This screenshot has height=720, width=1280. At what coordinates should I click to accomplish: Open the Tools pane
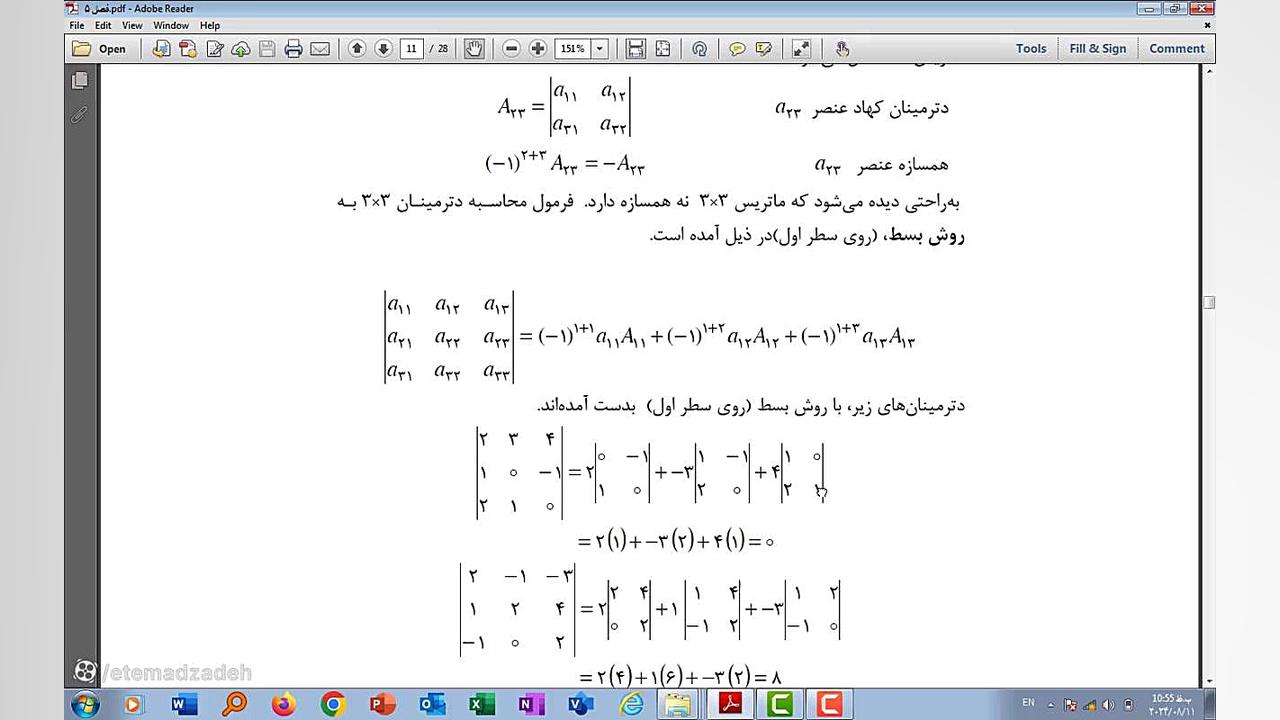(1031, 48)
